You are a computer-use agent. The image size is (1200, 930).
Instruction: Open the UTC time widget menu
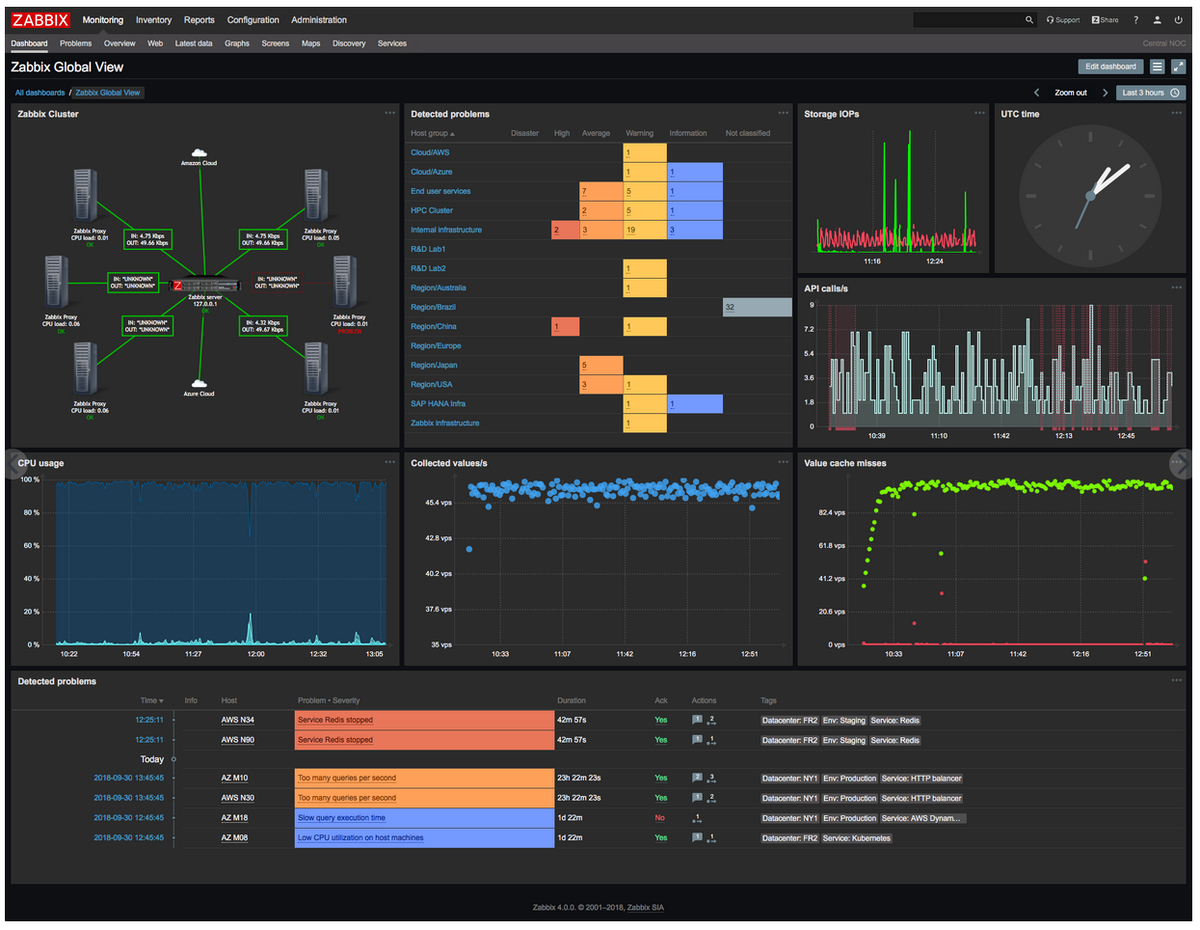1176,113
